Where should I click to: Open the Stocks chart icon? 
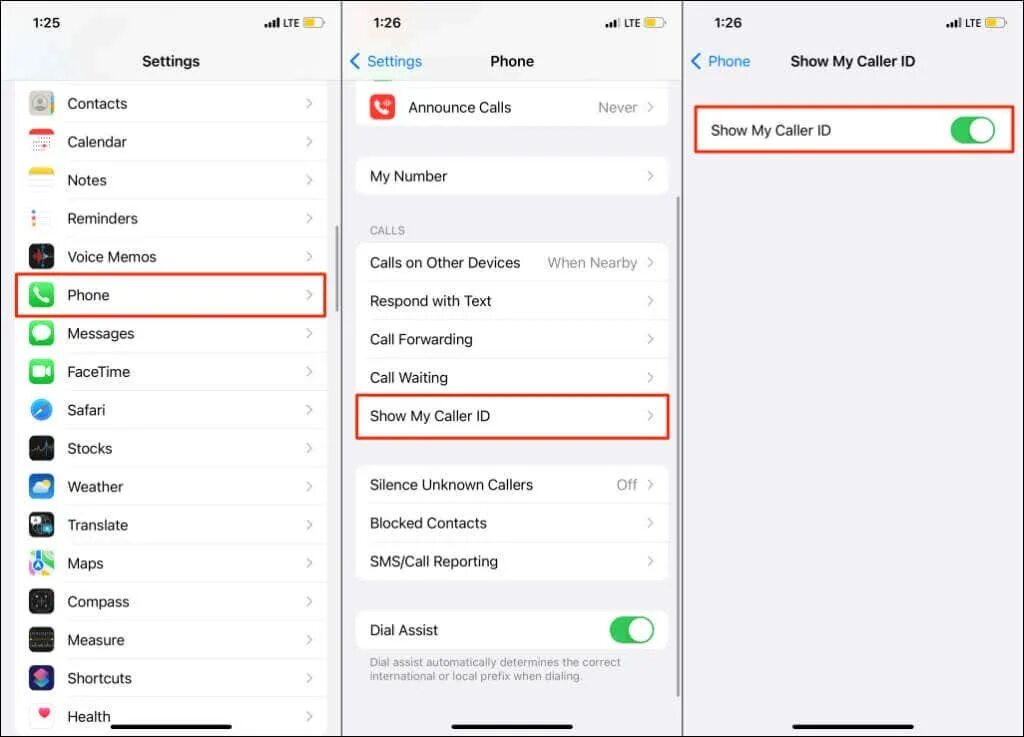click(42, 448)
